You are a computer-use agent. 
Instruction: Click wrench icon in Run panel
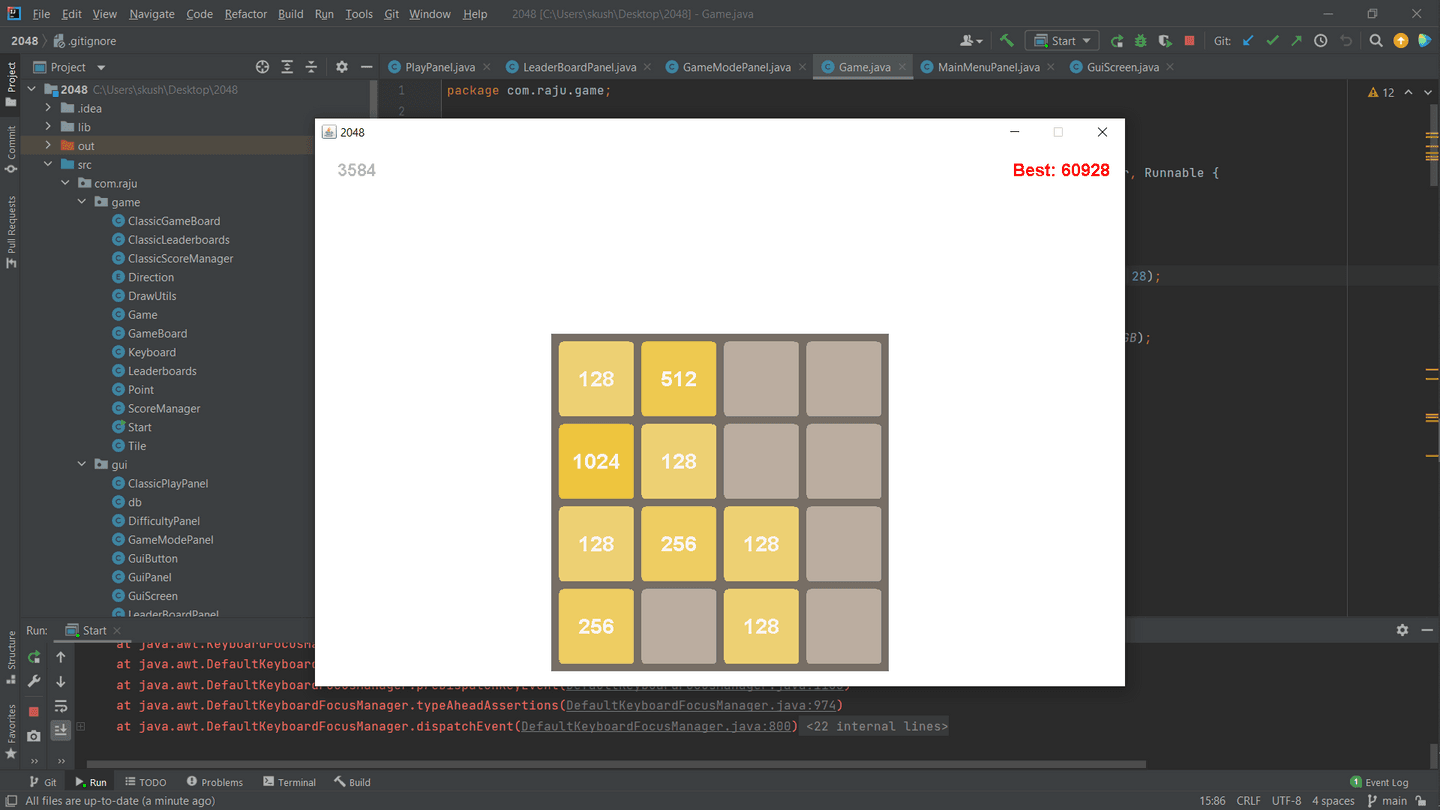pyautogui.click(x=34, y=681)
